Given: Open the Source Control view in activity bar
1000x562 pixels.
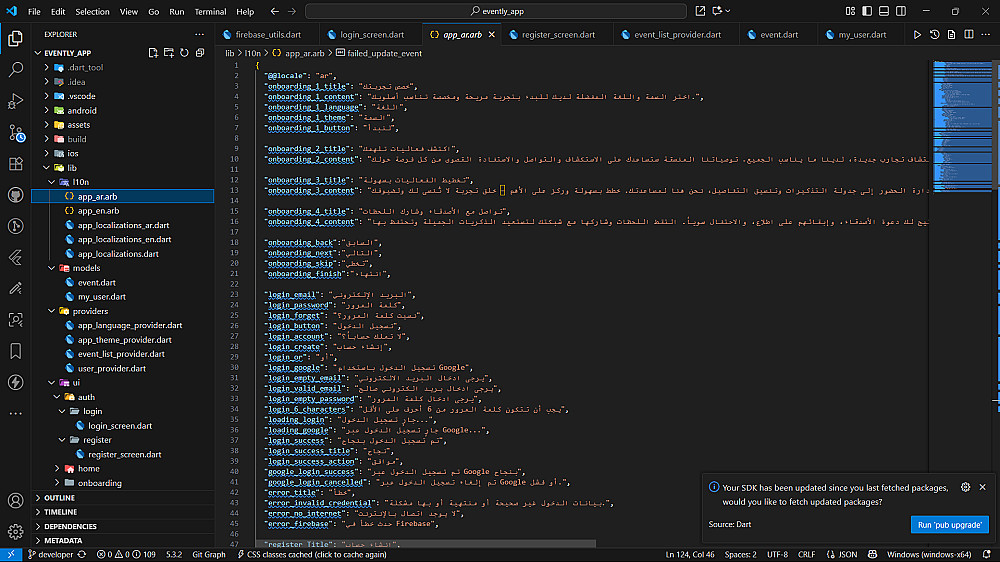Looking at the screenshot, I should [x=16, y=132].
